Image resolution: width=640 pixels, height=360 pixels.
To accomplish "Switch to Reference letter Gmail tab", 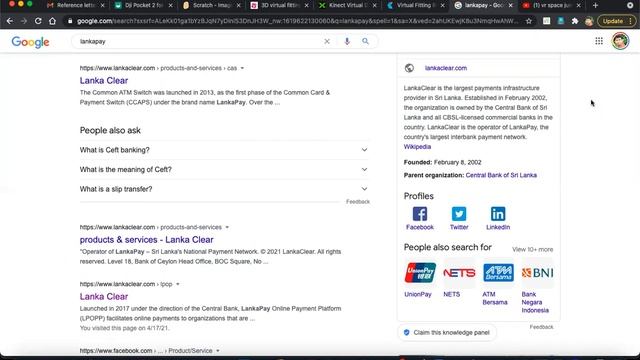I will pos(75,5).
